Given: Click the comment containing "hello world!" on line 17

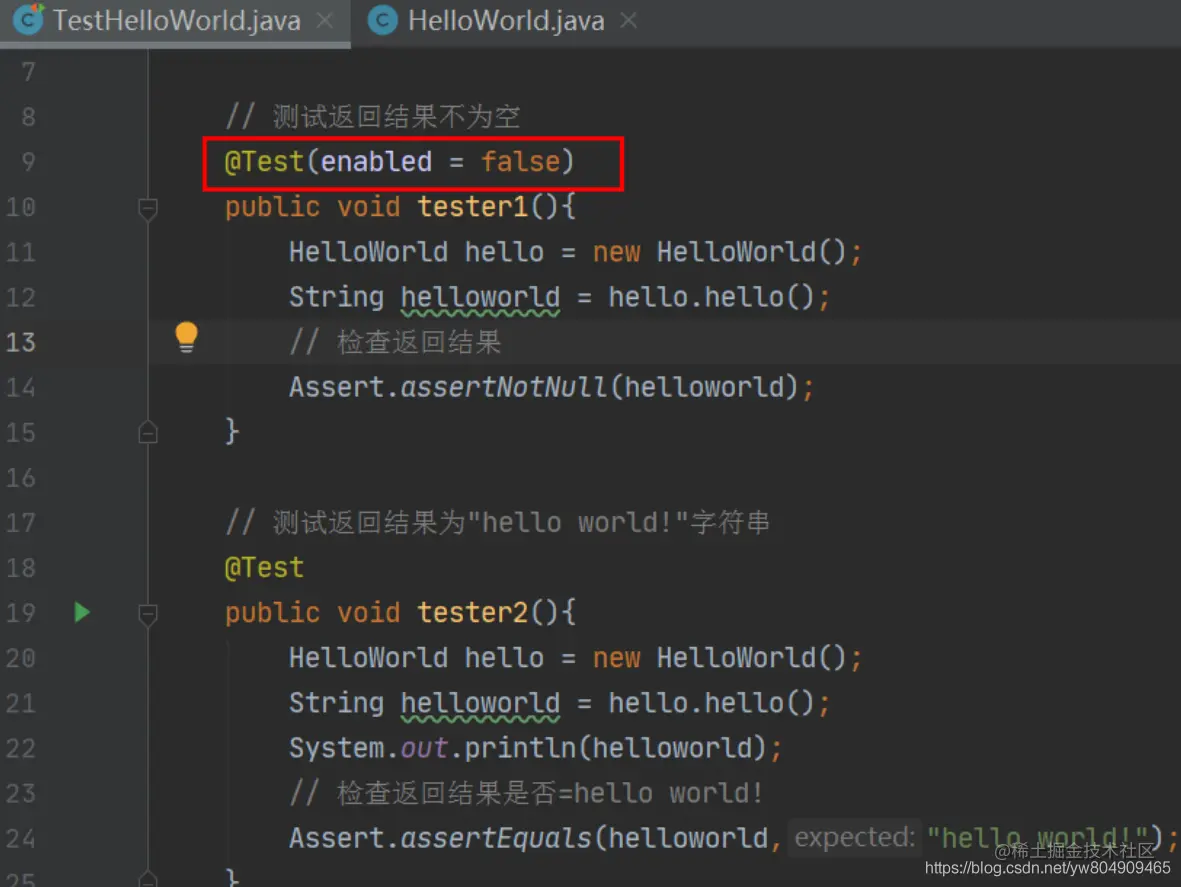Looking at the screenshot, I should click(x=497, y=523).
